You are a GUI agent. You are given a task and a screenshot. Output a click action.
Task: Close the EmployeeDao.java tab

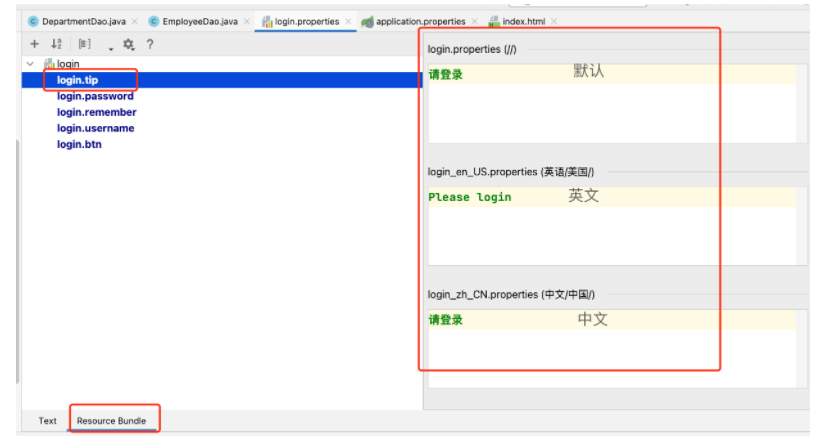pos(247,21)
